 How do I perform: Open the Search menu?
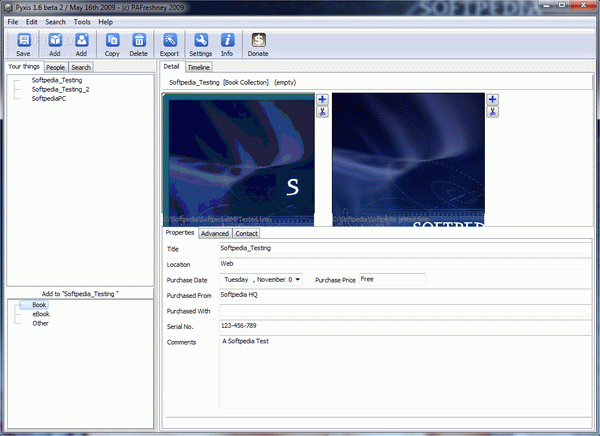point(55,22)
